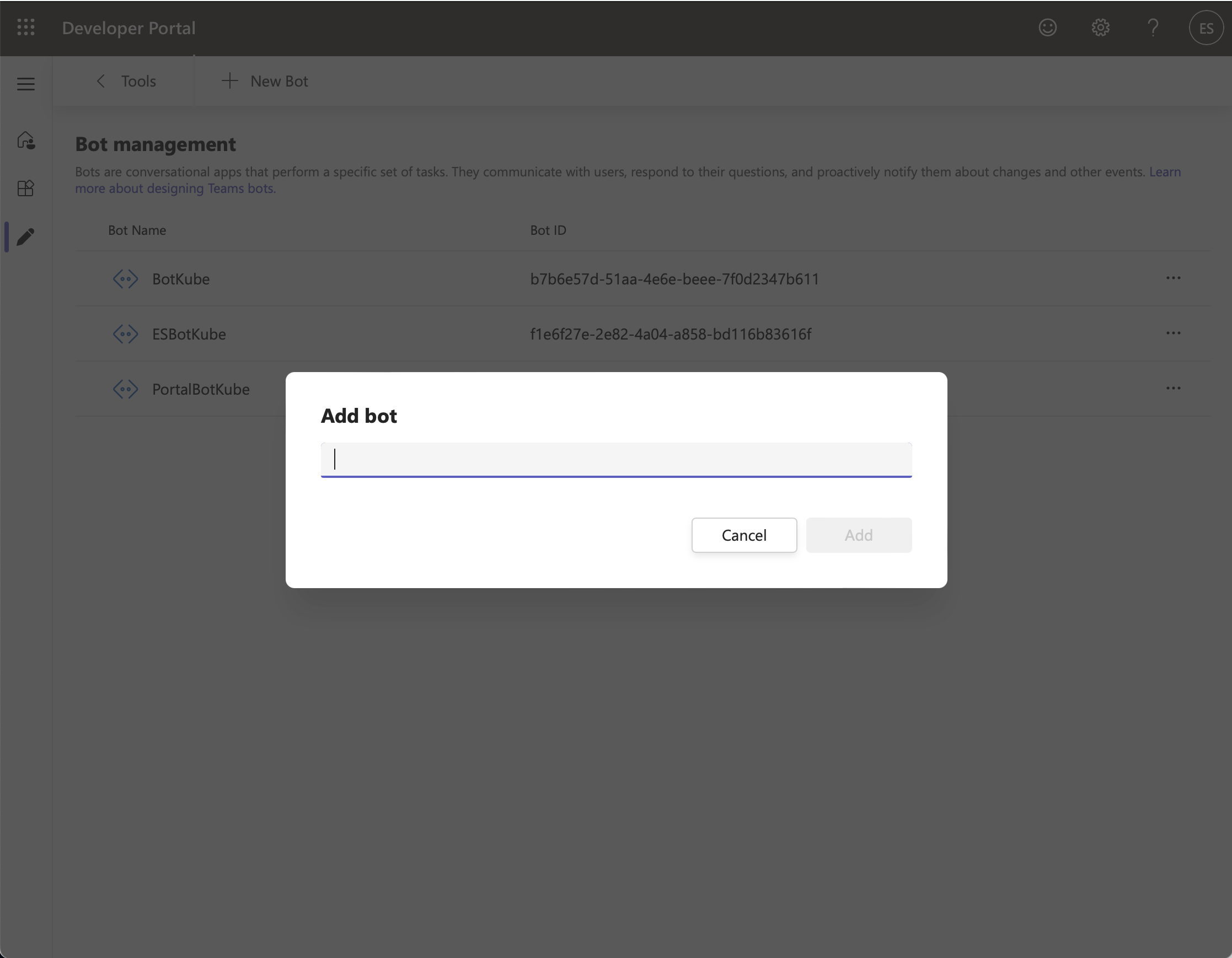This screenshot has height=958, width=1232.
Task: Open the app launcher grid icon
Action: (x=26, y=28)
